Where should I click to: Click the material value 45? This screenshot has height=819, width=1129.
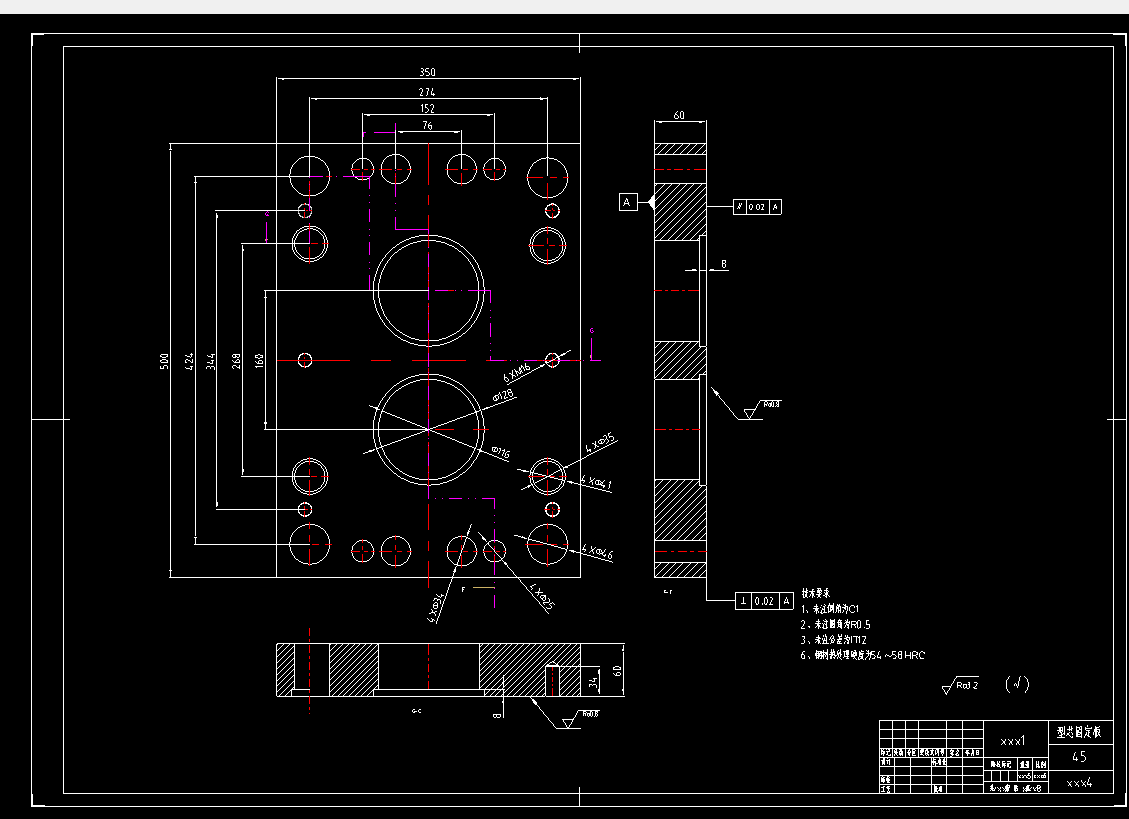(x=1079, y=756)
